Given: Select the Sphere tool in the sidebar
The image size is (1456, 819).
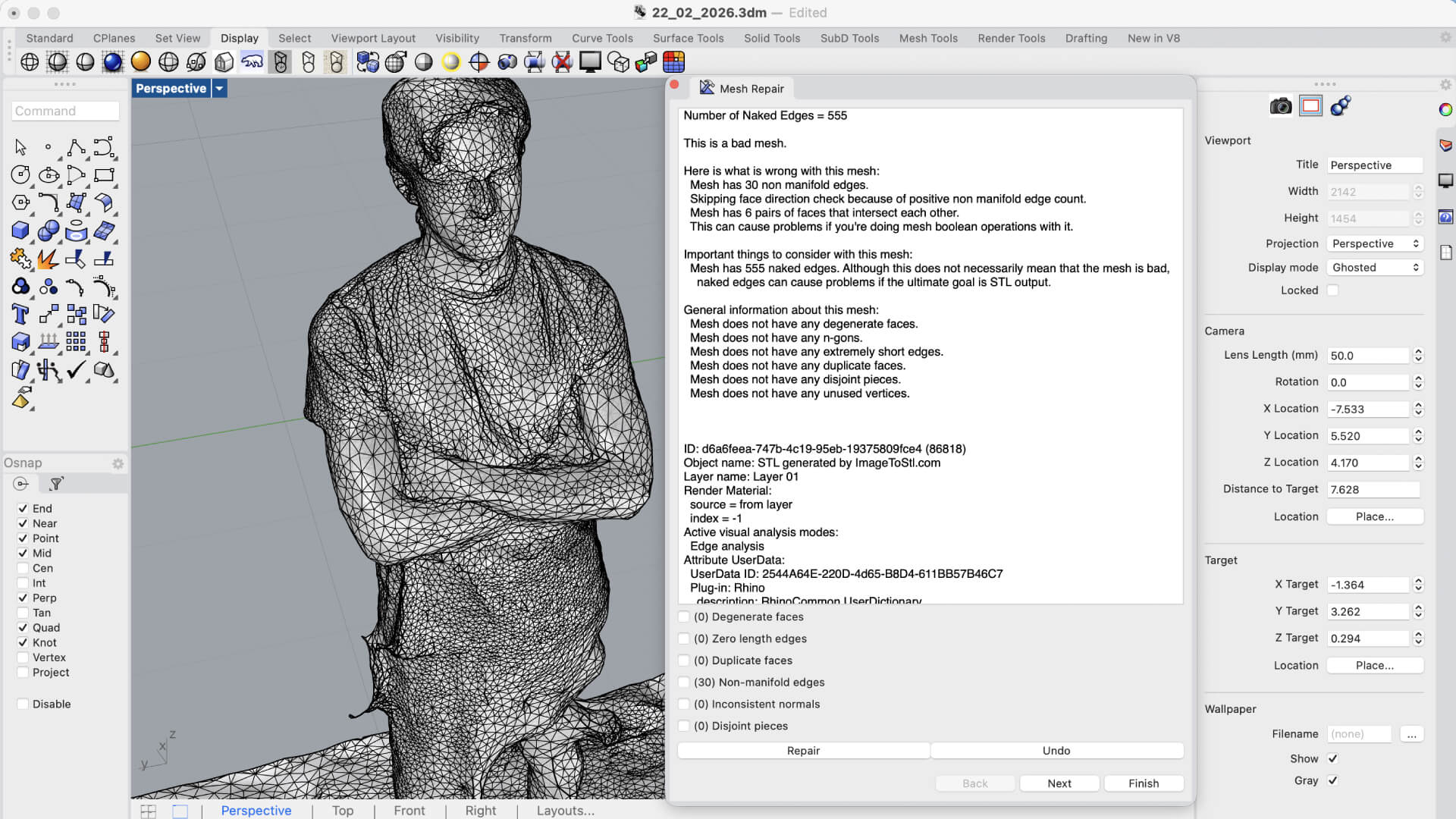Looking at the screenshot, I should tap(48, 231).
